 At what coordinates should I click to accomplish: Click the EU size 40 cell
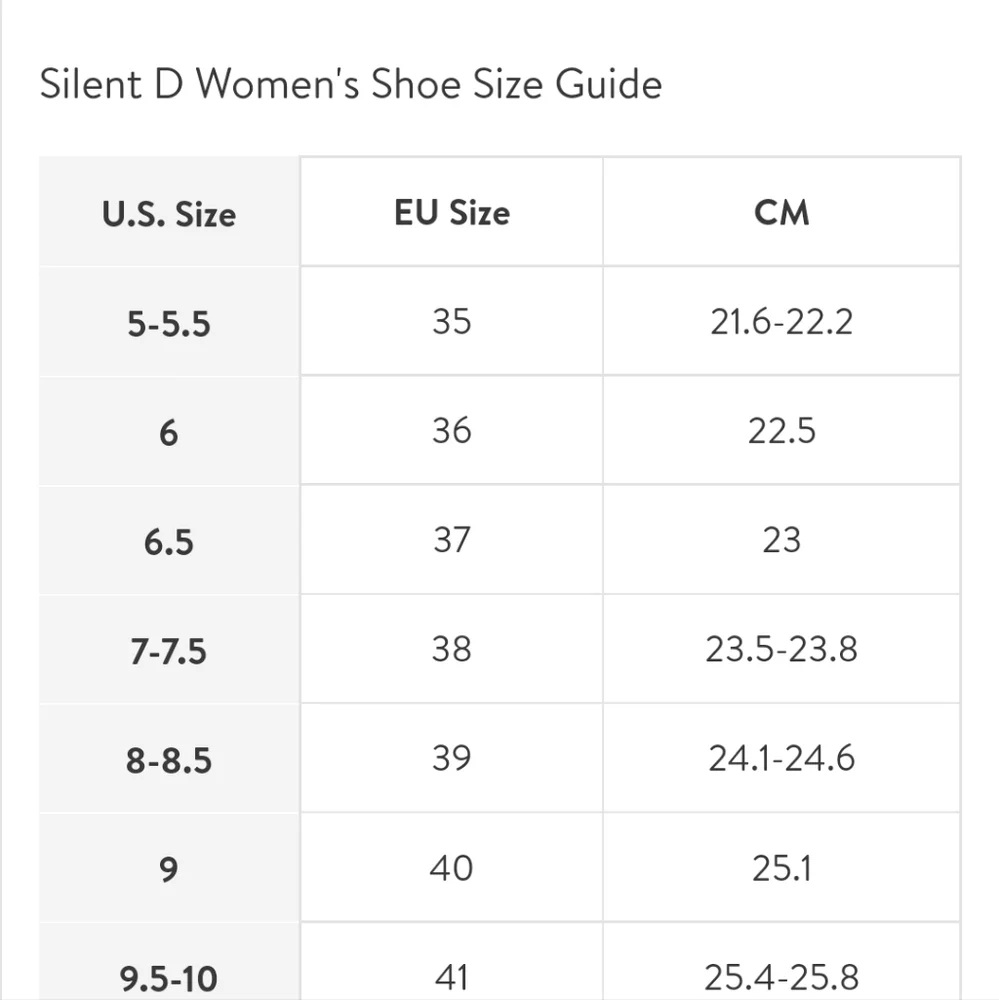[452, 868]
